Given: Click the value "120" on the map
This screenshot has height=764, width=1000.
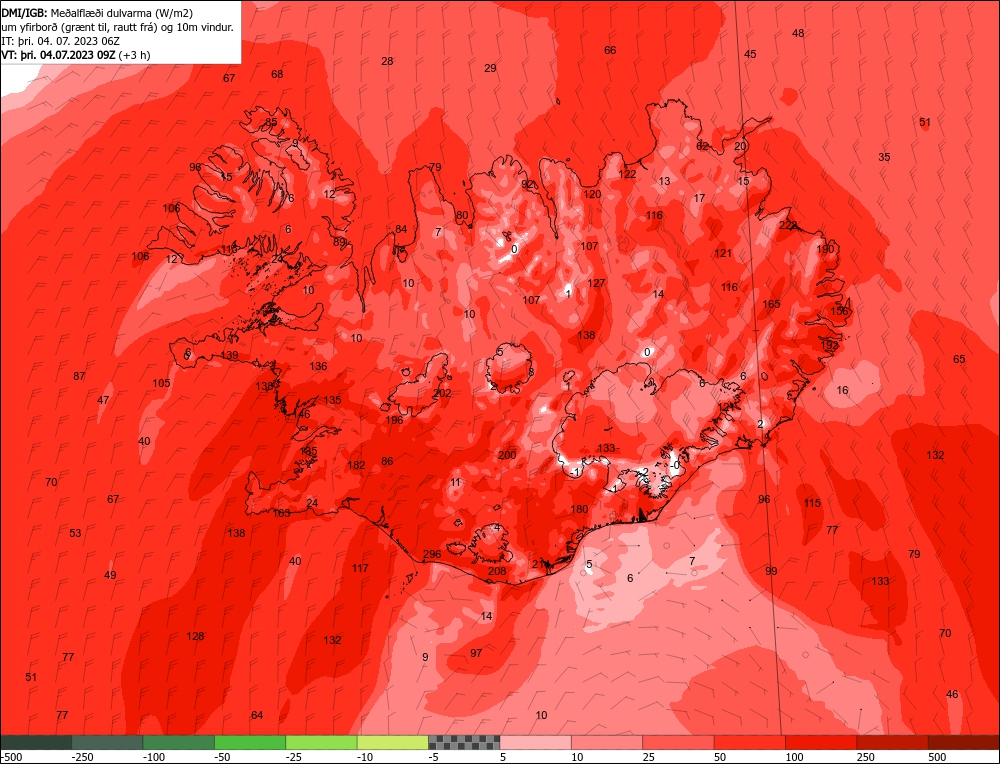Looking at the screenshot, I should pyautogui.click(x=592, y=195).
